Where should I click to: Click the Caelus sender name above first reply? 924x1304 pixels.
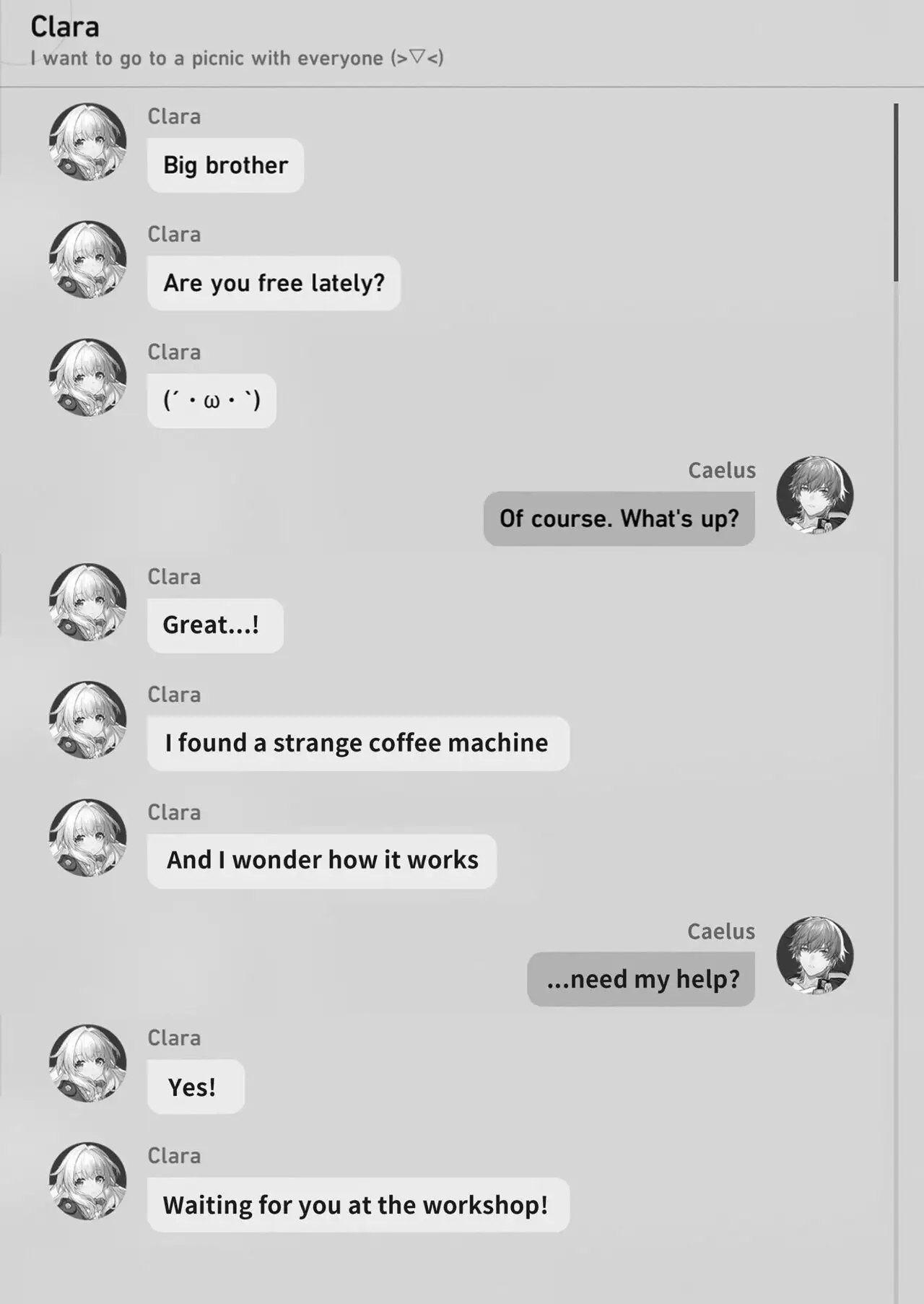tap(722, 470)
